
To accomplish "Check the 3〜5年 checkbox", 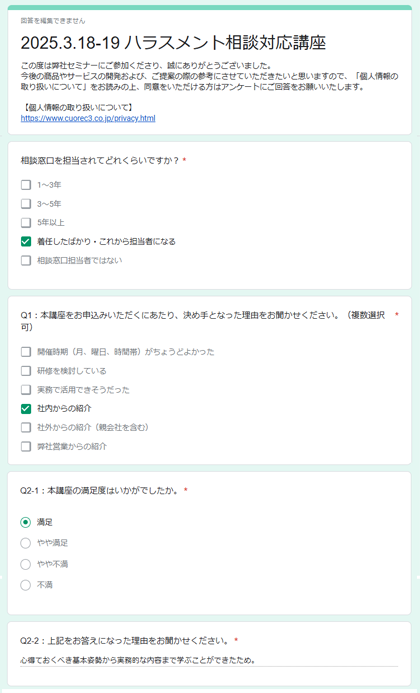I will point(26,204).
